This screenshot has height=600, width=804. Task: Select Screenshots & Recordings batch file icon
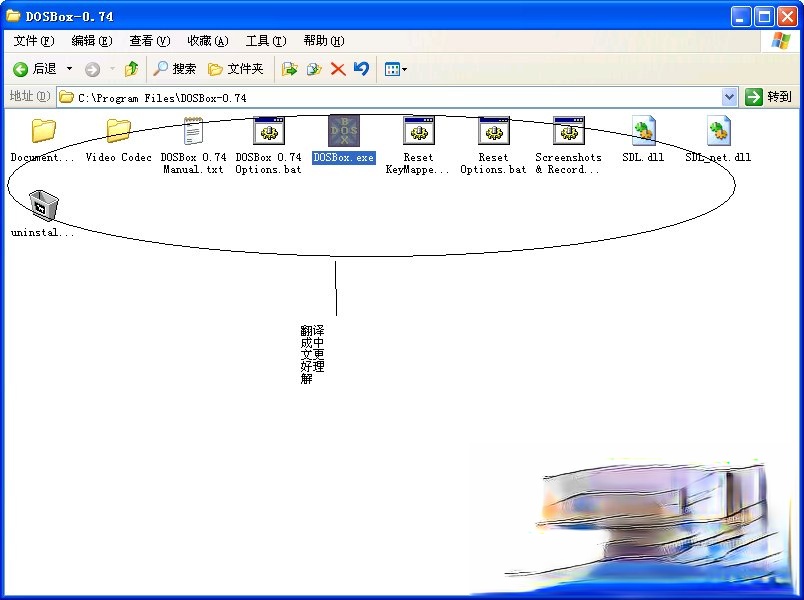click(x=568, y=131)
